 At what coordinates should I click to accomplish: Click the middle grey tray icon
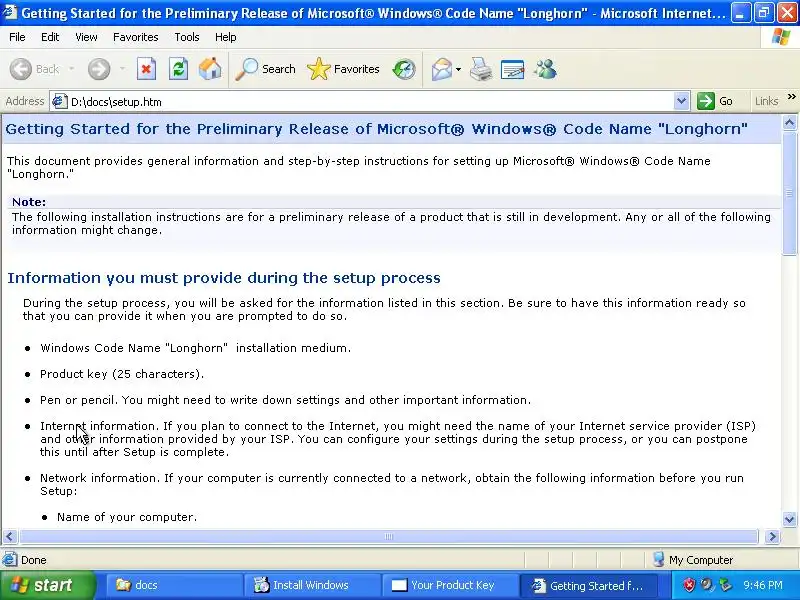(707, 585)
